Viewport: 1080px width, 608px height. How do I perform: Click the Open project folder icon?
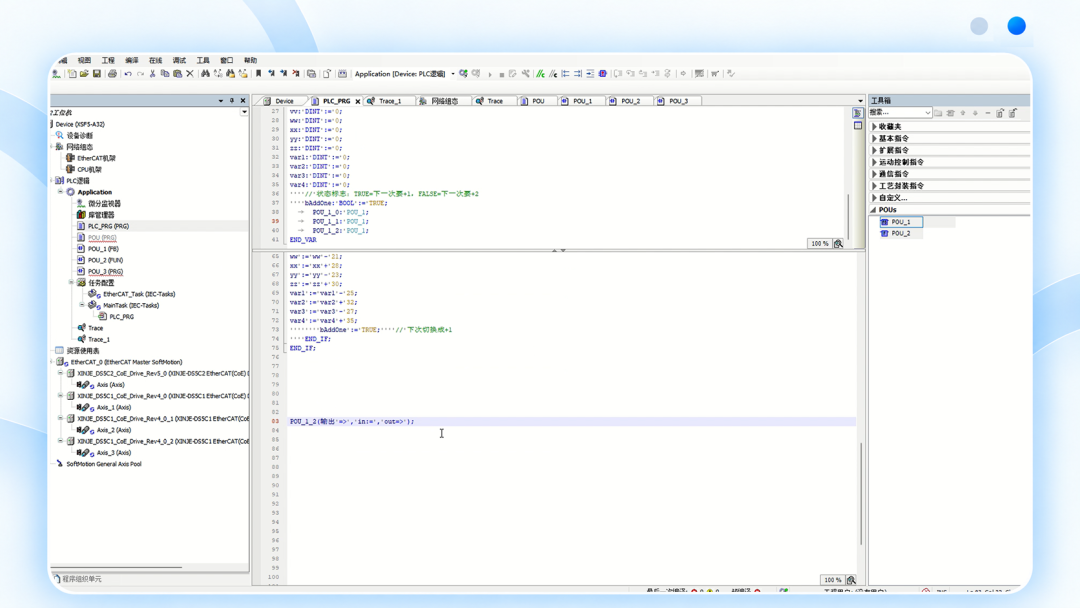click(84, 74)
